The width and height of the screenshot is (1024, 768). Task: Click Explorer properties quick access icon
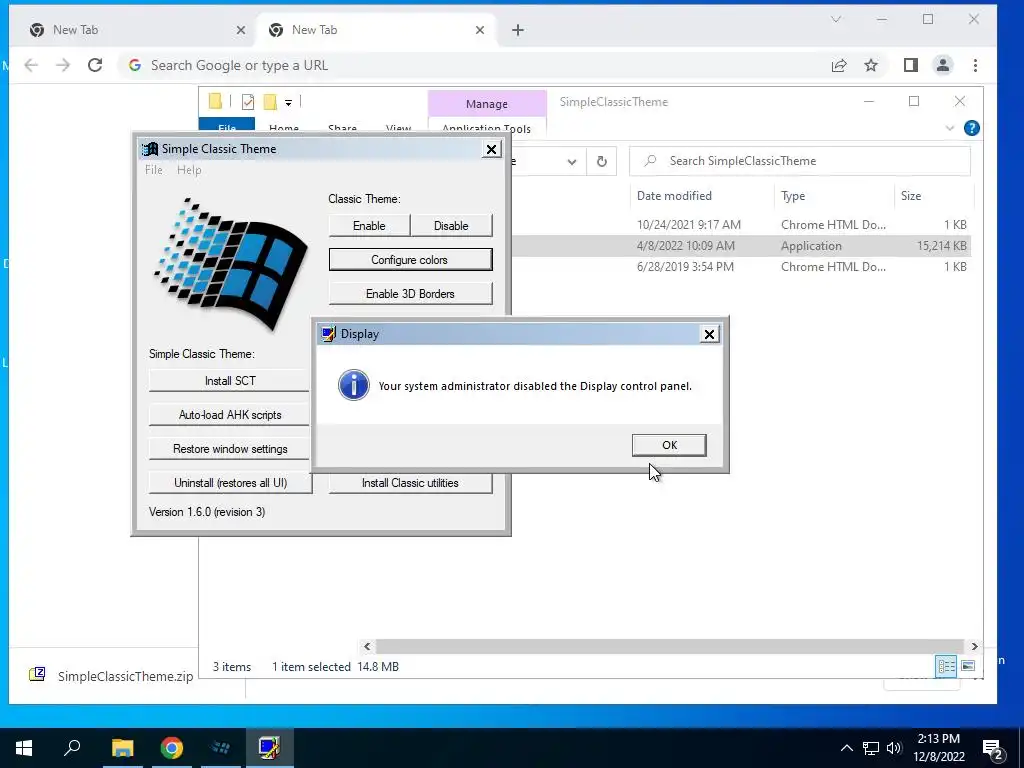tap(248, 101)
